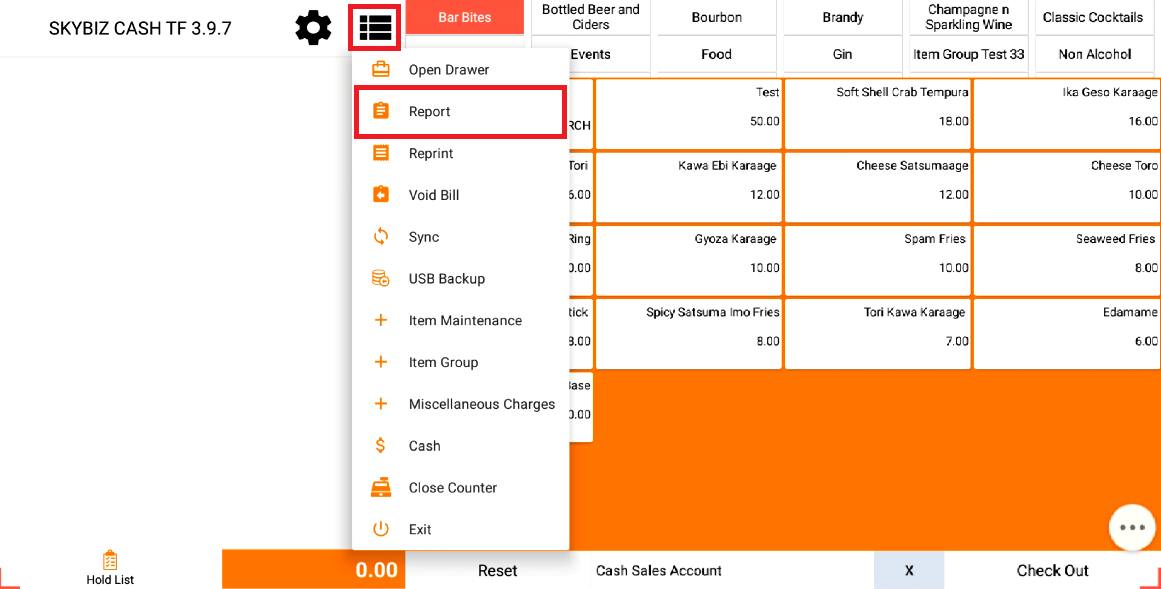Open Item Maintenance menu entry
Screen dimensions: 1161x589
pos(465,321)
